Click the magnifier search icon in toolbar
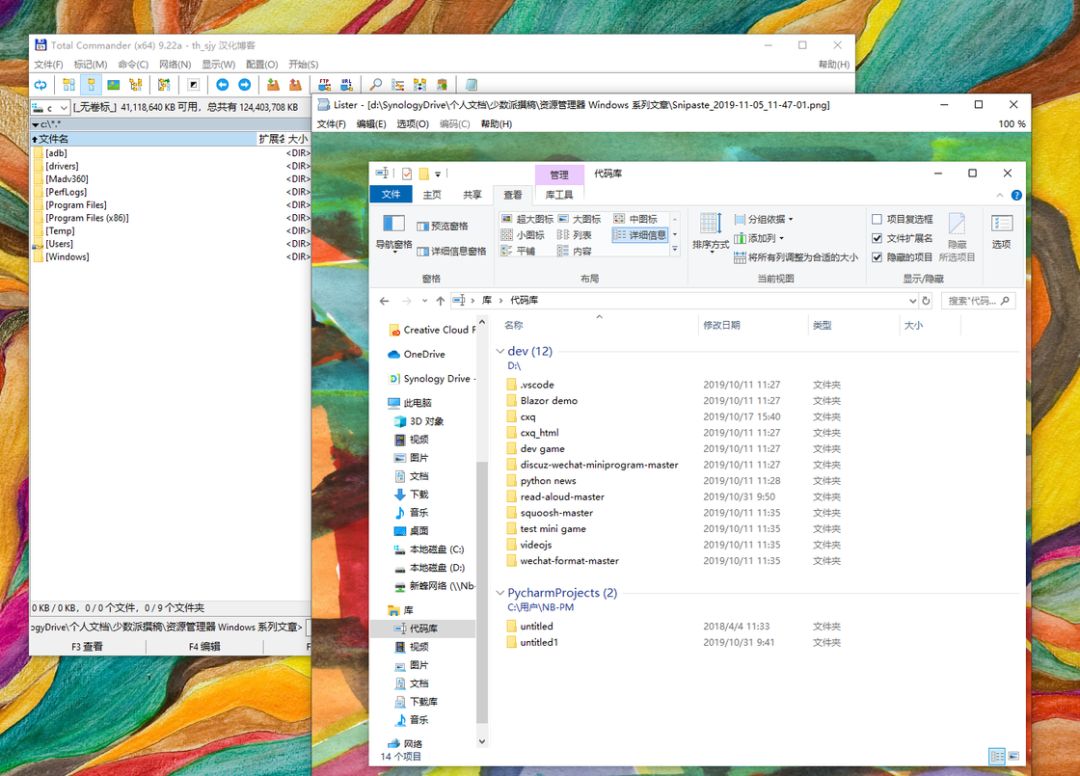The height and width of the screenshot is (776, 1080). [x=376, y=85]
